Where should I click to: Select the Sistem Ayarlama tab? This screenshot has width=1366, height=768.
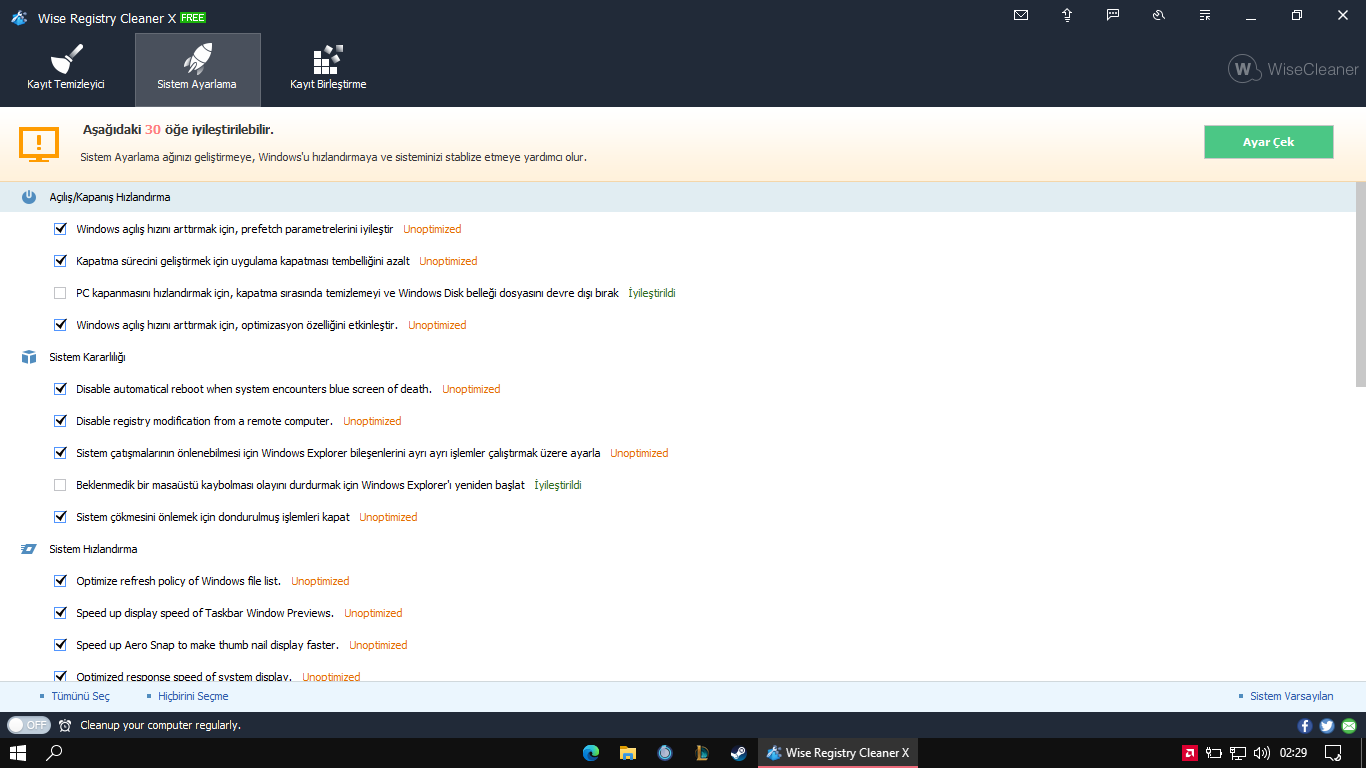click(x=197, y=69)
